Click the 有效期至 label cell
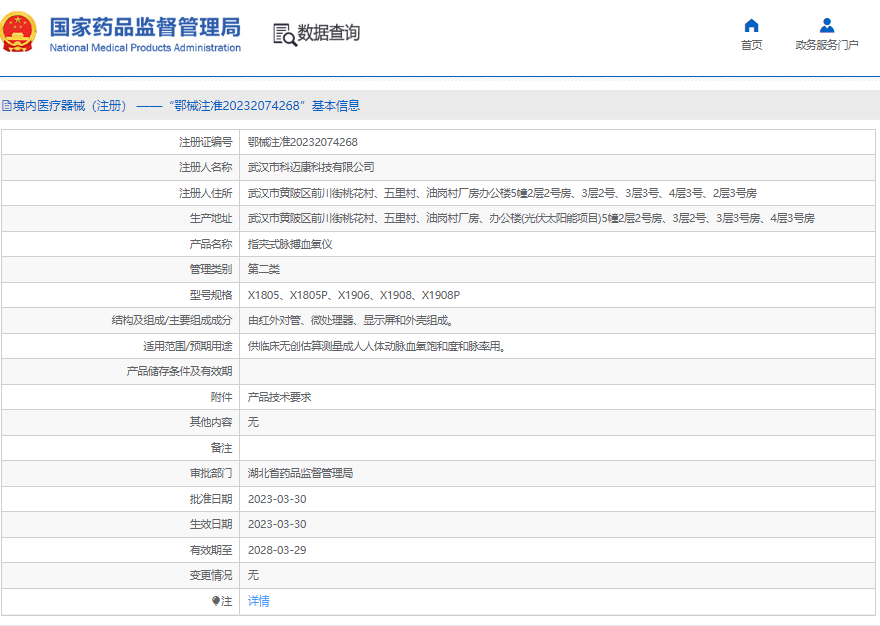This screenshot has height=626, width=880. coord(121,550)
